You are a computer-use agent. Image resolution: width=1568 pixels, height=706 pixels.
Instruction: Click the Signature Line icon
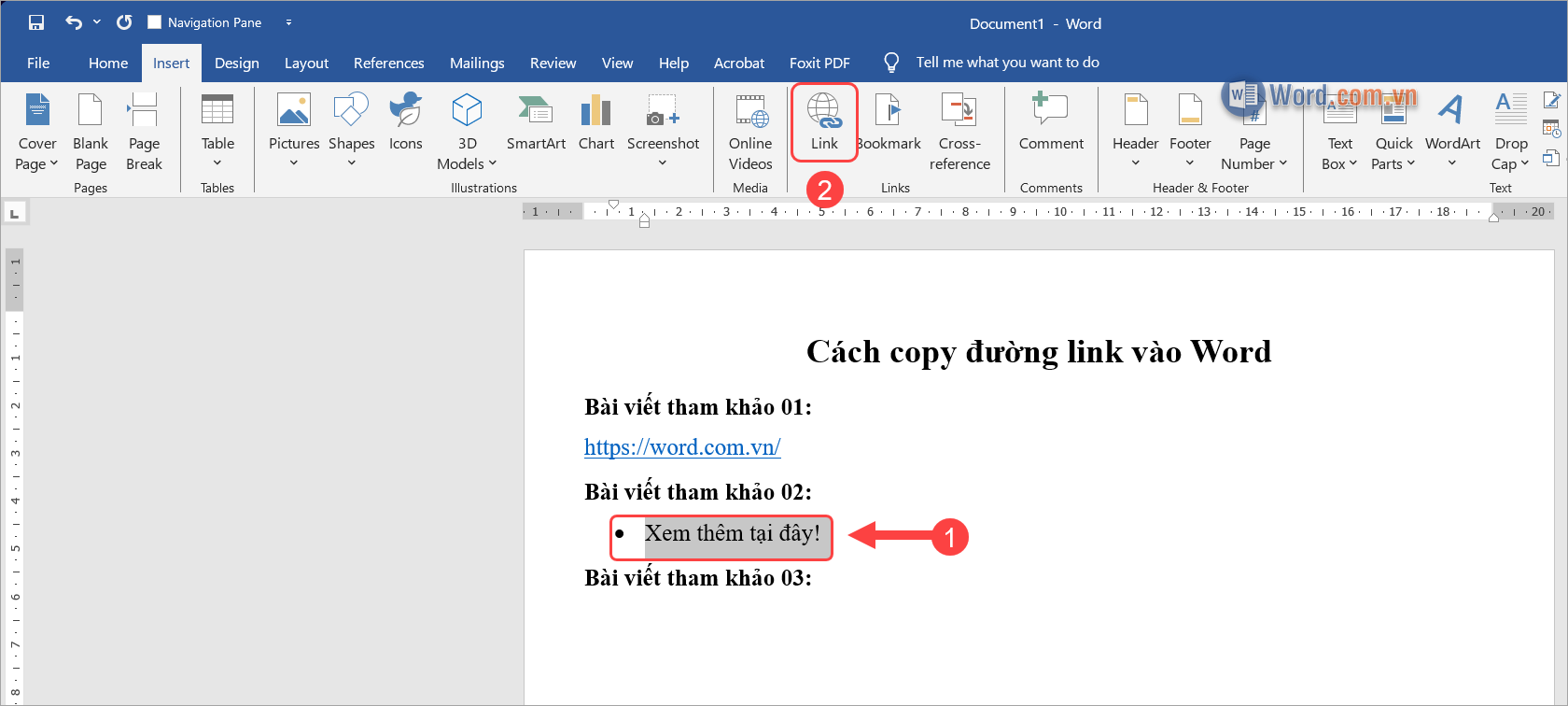1551,99
